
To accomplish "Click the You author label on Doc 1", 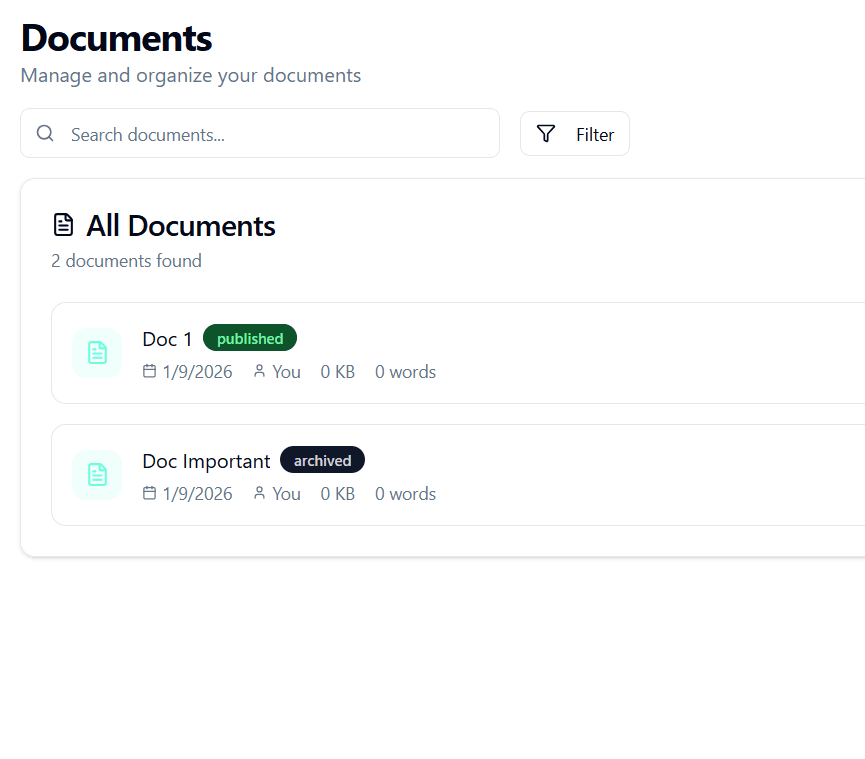I will [x=287, y=371].
